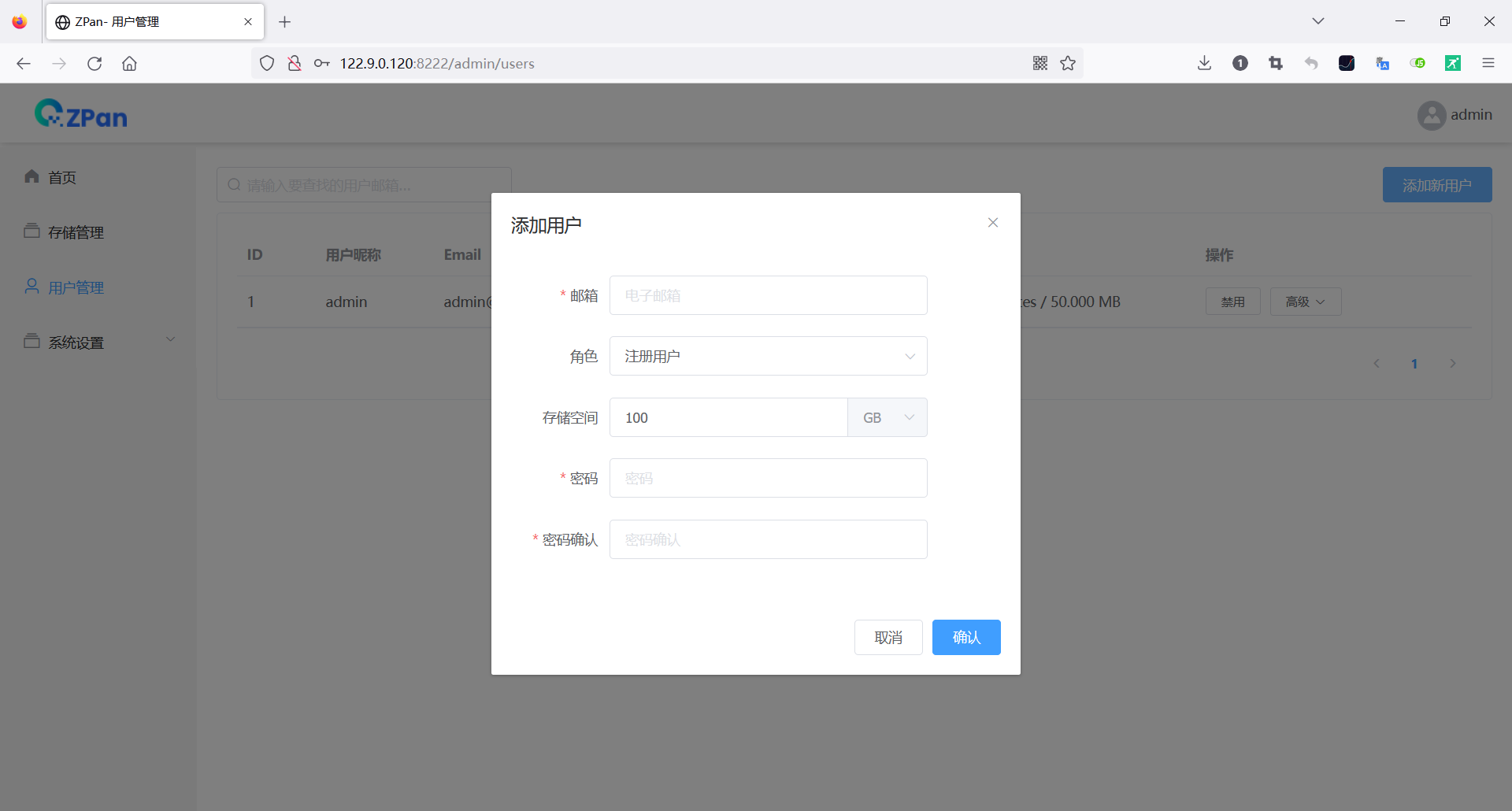Viewport: 1512px width, 811px height.
Task: Open the 角色 role dropdown
Action: (768, 356)
